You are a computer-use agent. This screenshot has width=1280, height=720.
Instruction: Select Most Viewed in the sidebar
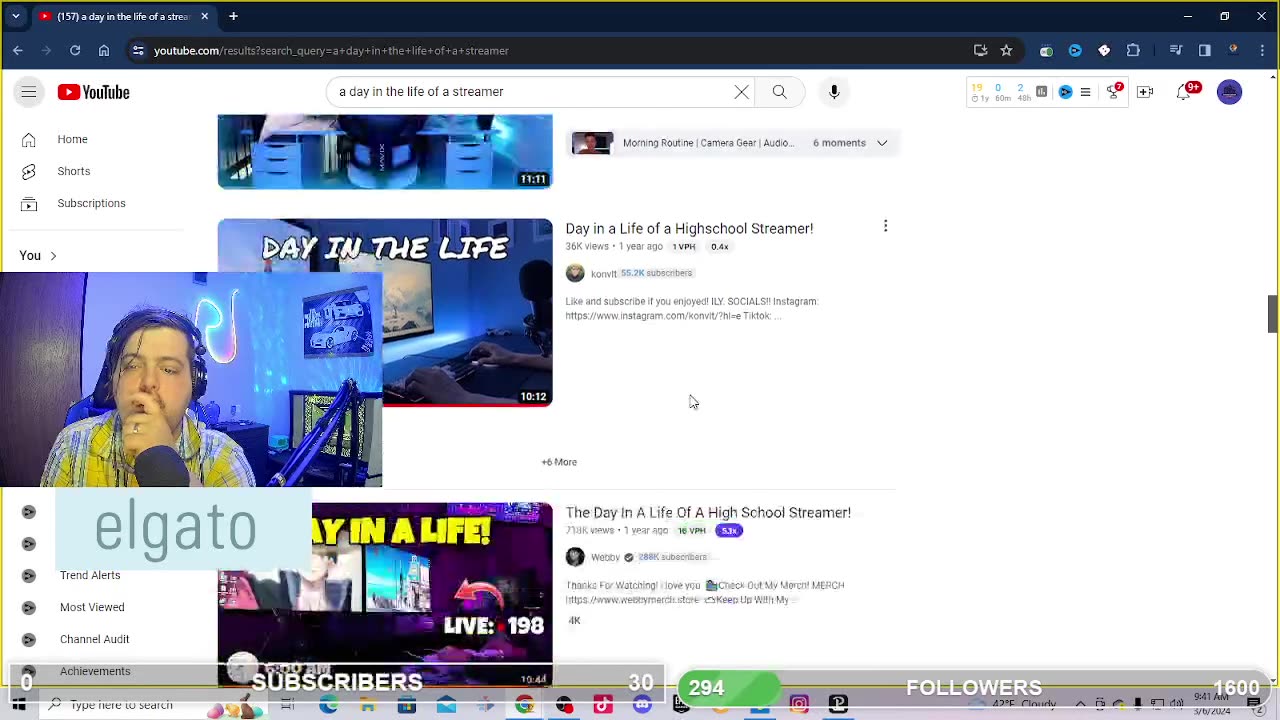(92, 607)
